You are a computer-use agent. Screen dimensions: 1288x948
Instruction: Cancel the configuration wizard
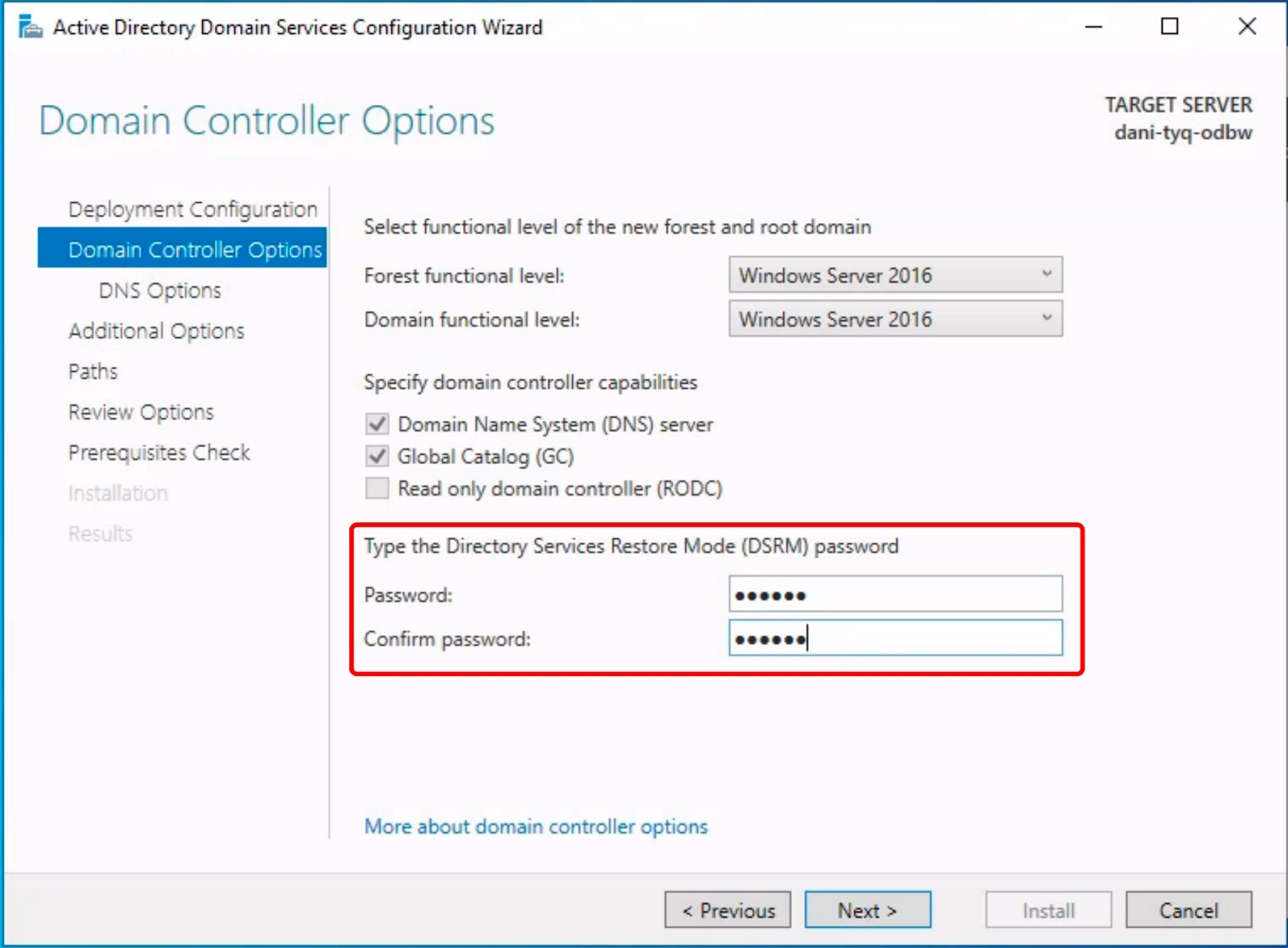pyautogui.click(x=1189, y=910)
